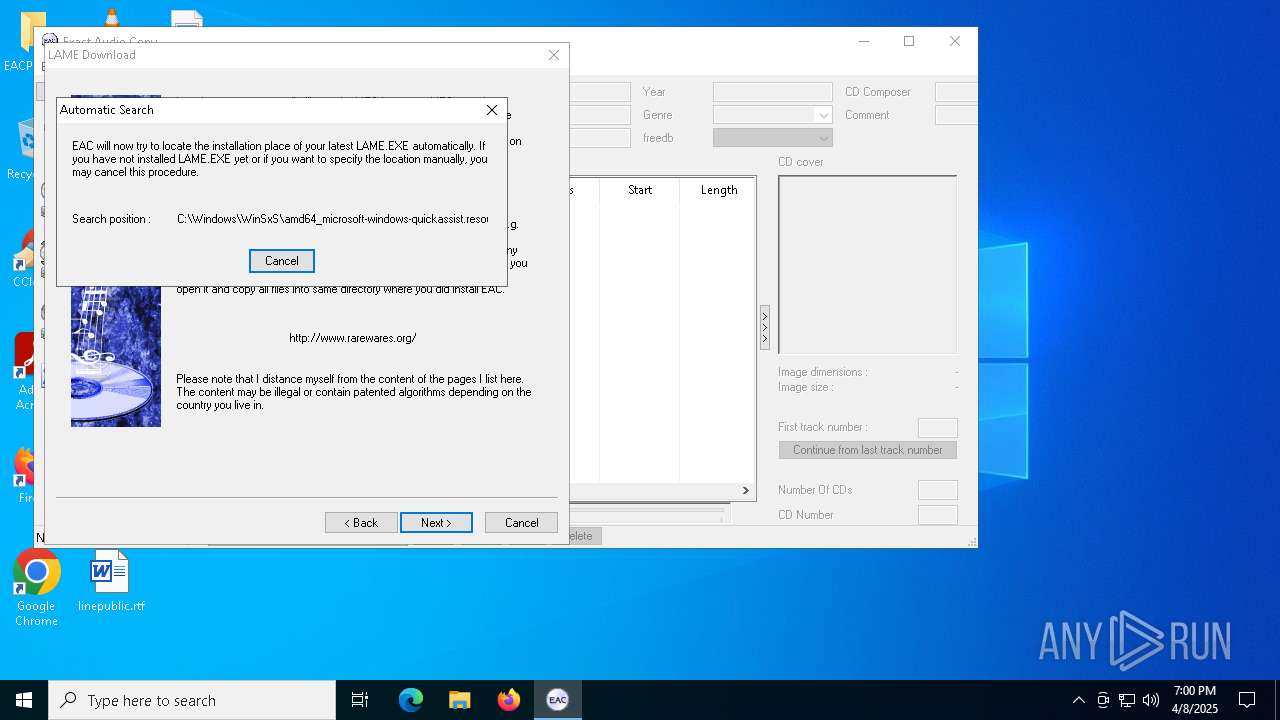Open the volume control in tray
This screenshot has height=720, width=1280.
(1151, 700)
